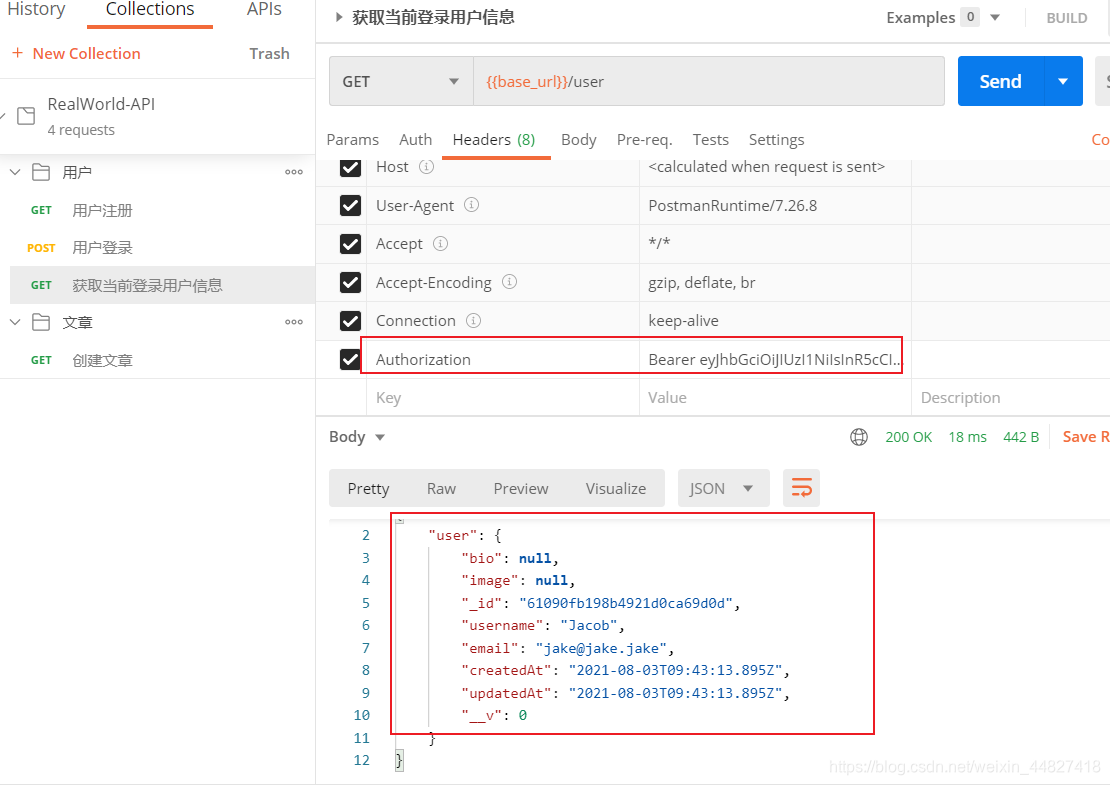The image size is (1110, 785).
Task: Click the new header Value field
Action: (775, 397)
